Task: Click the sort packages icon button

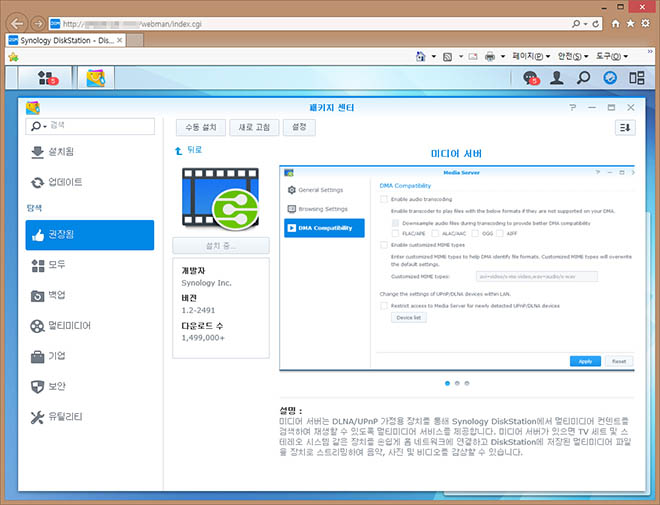Action: [625, 128]
